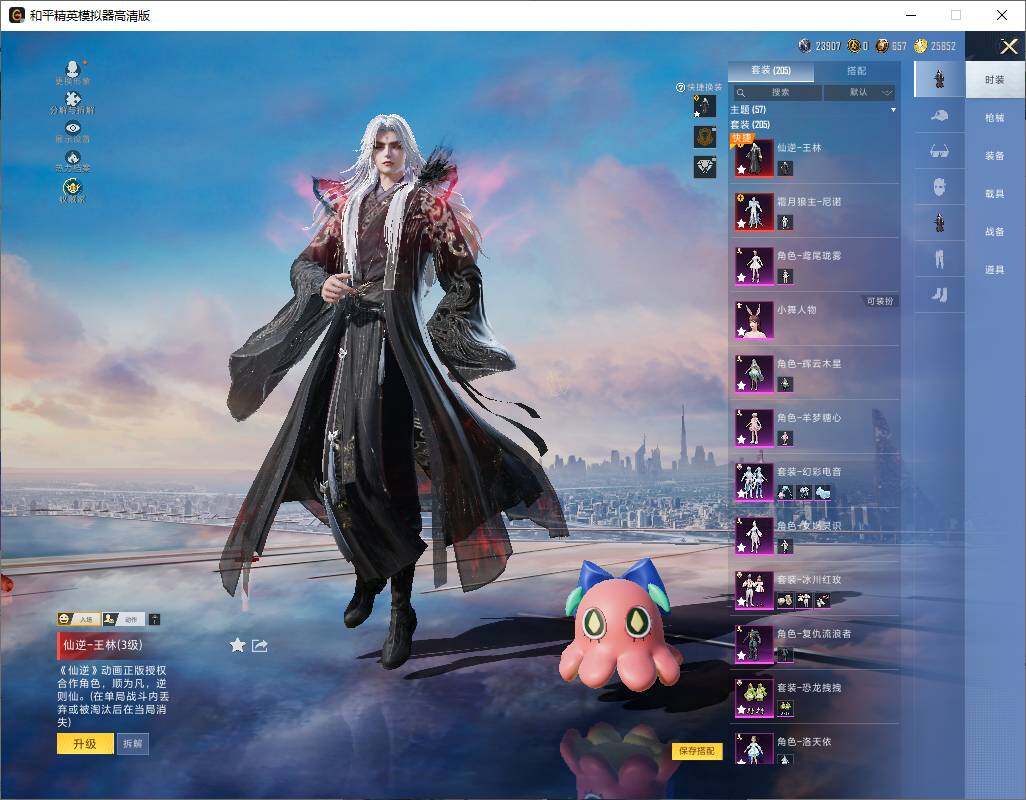The width and height of the screenshot is (1026, 800).
Task: Close the wardrobe with the X button
Action: coord(1008,46)
